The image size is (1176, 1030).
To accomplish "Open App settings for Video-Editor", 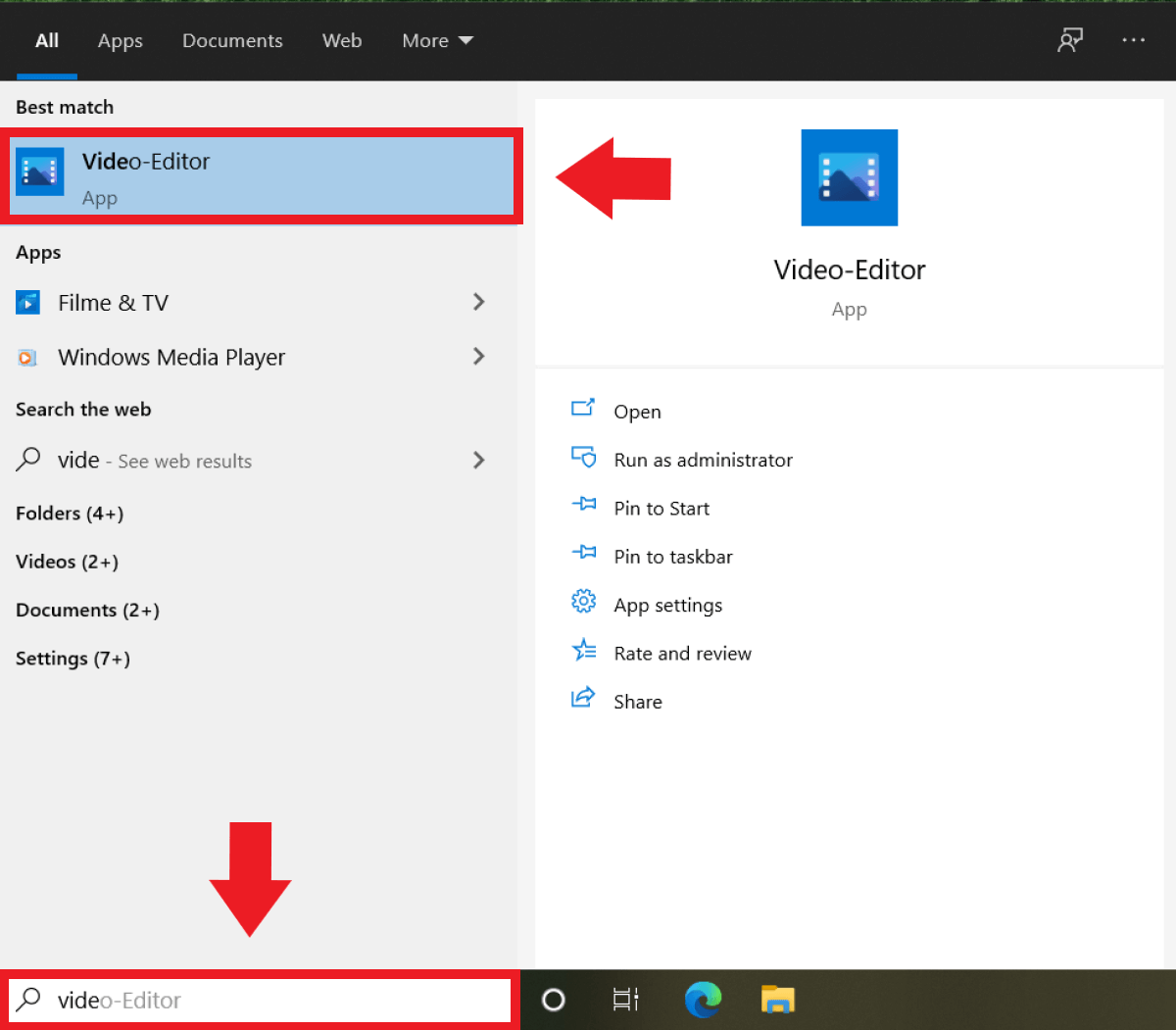I will [667, 605].
